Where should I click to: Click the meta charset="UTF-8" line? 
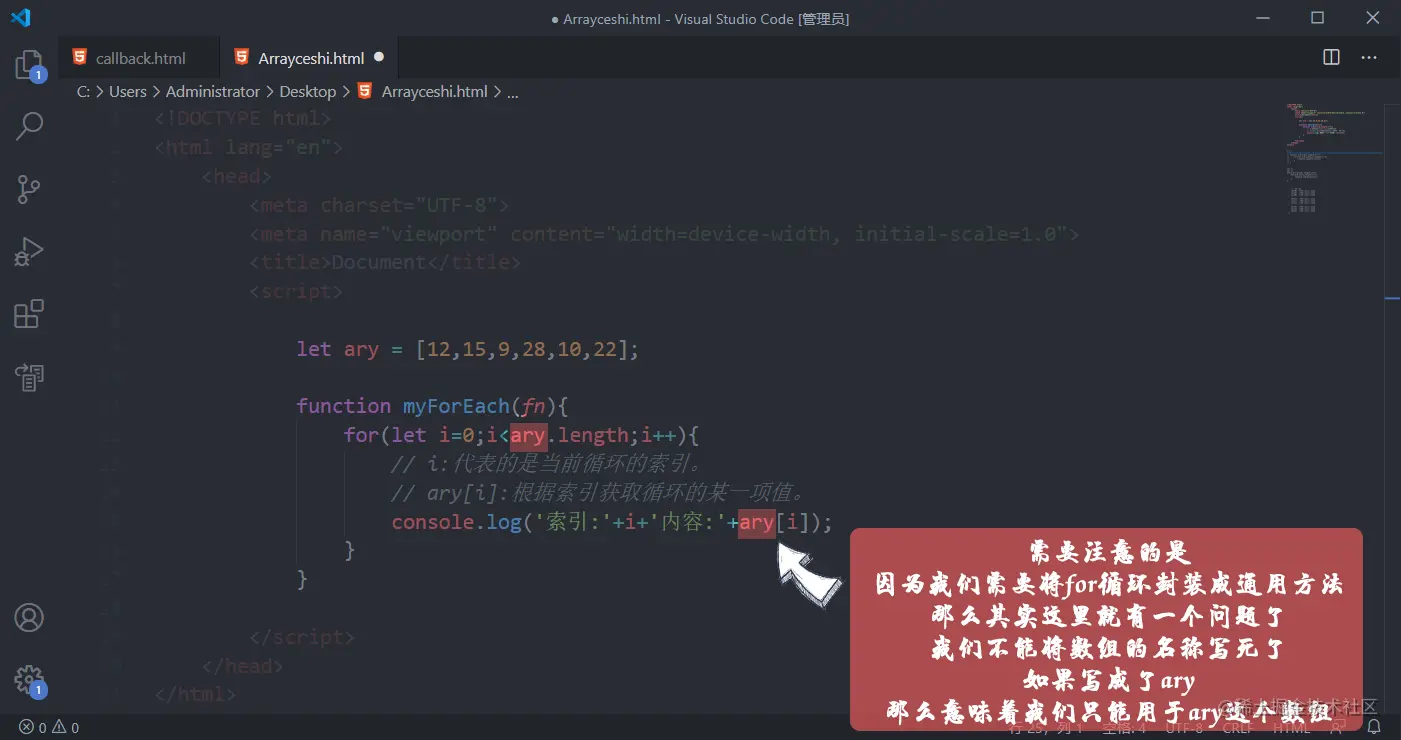[380, 205]
